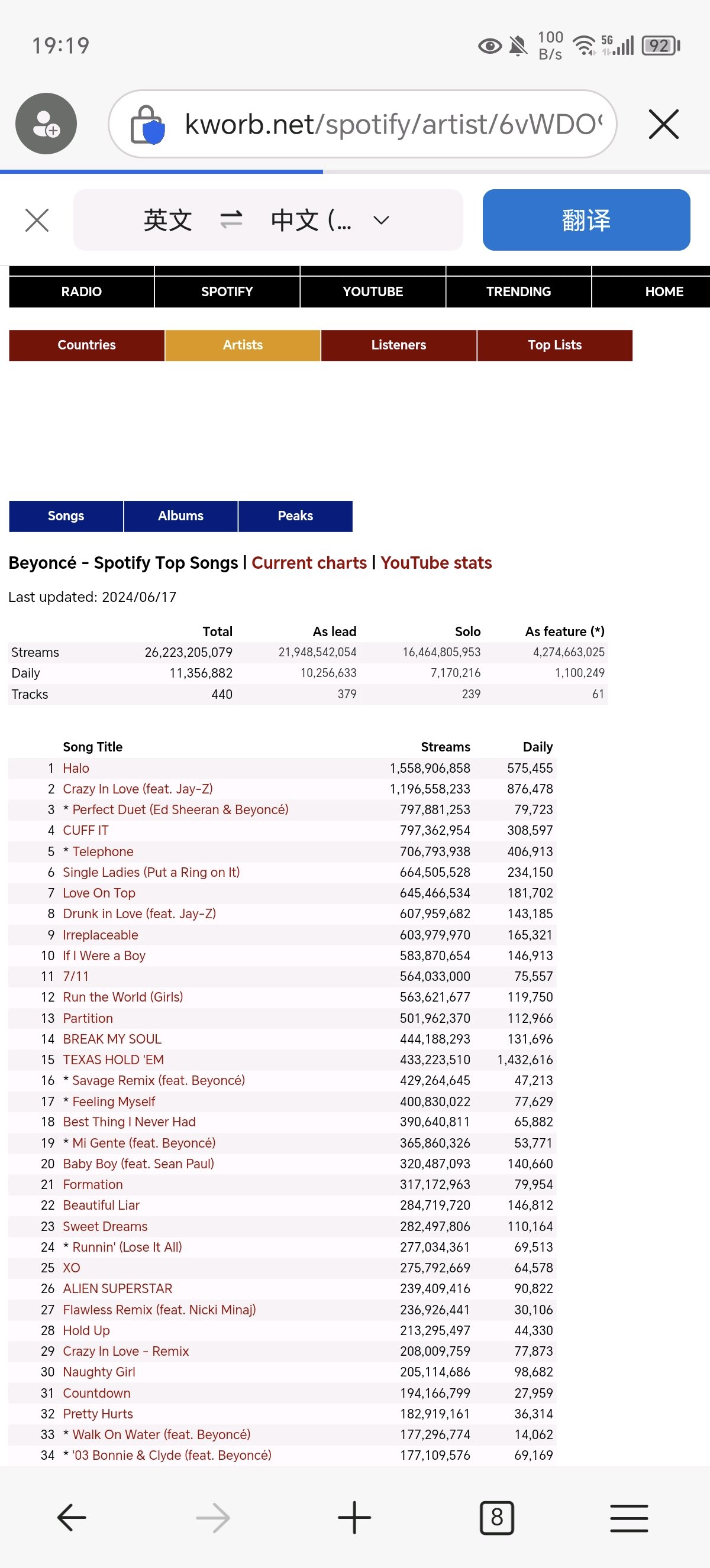Open the Love On Top link
The width and height of the screenshot is (710, 1568).
99,893
